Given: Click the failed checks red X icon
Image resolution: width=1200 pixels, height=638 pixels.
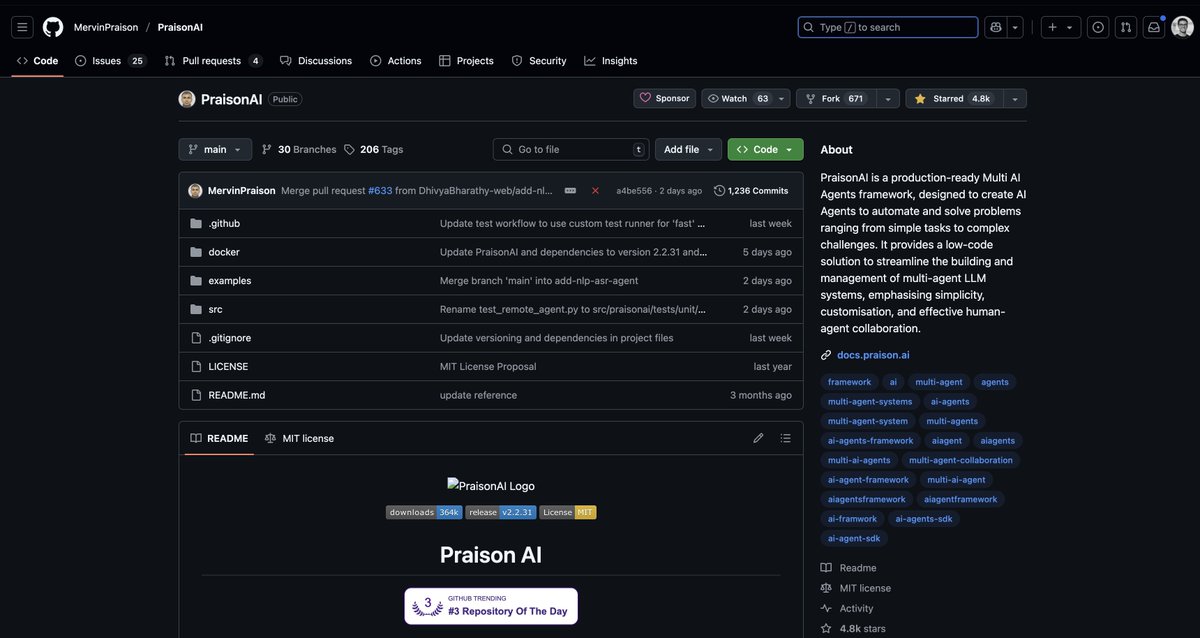Looking at the screenshot, I should click(x=595, y=190).
